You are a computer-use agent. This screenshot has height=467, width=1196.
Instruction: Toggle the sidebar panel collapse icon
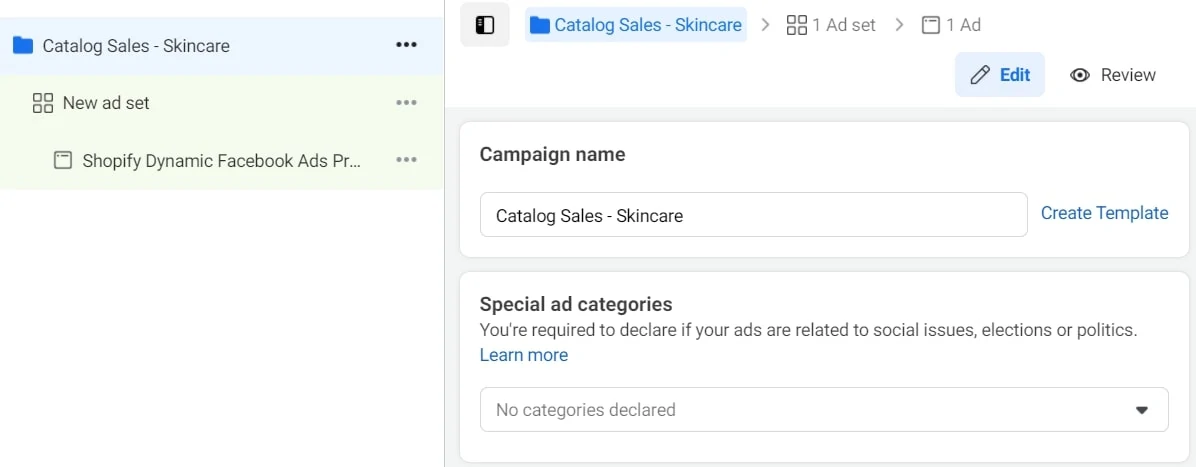(x=485, y=25)
